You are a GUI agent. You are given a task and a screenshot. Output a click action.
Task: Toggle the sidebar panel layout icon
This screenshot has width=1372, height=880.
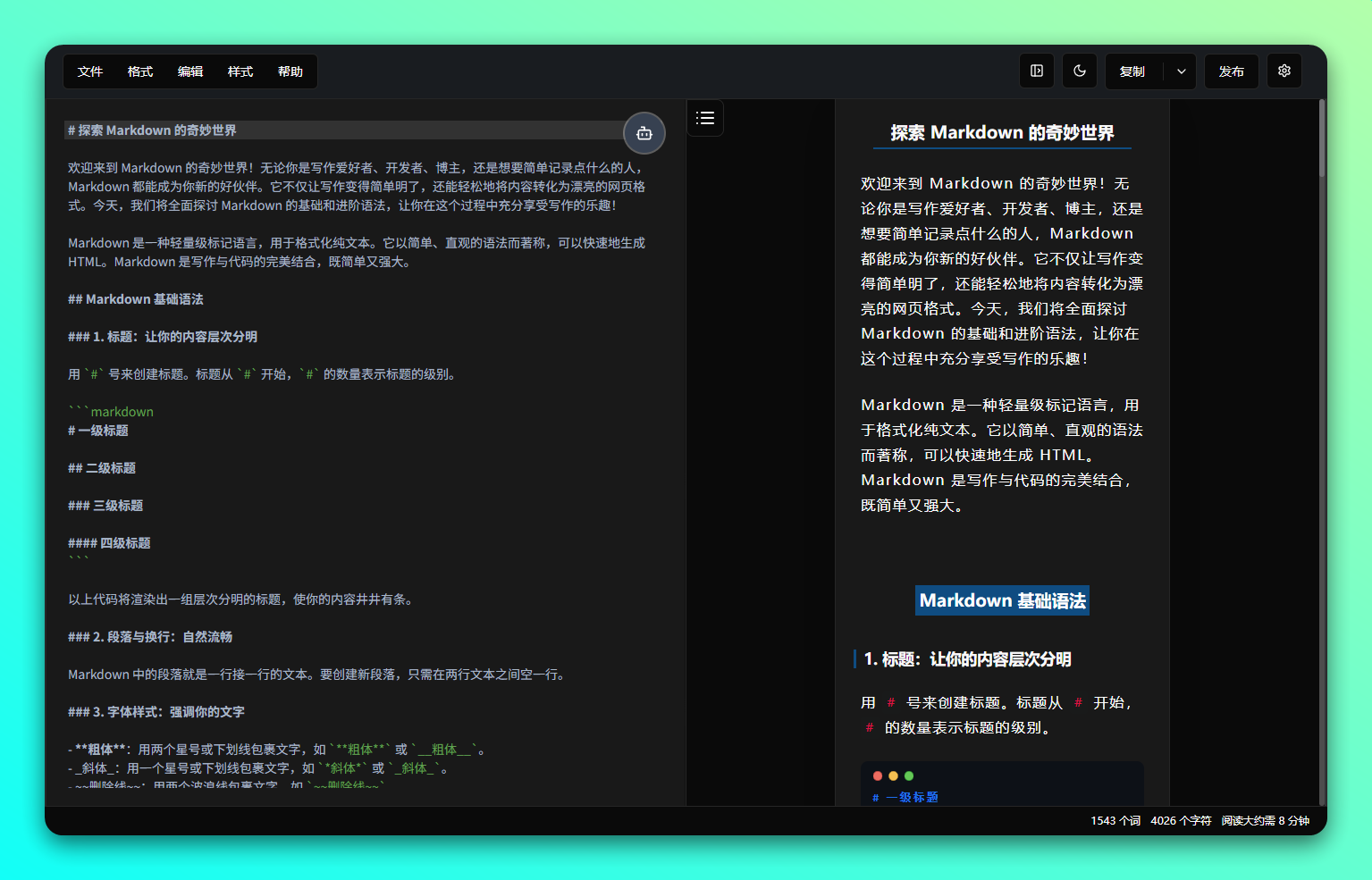(x=1037, y=71)
